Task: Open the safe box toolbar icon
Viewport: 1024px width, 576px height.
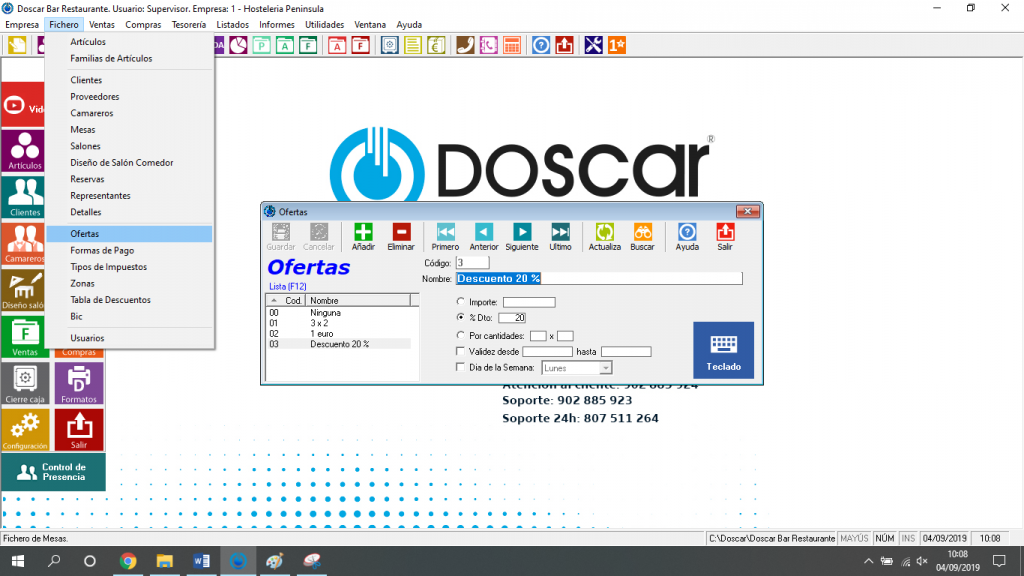Action: (390, 45)
